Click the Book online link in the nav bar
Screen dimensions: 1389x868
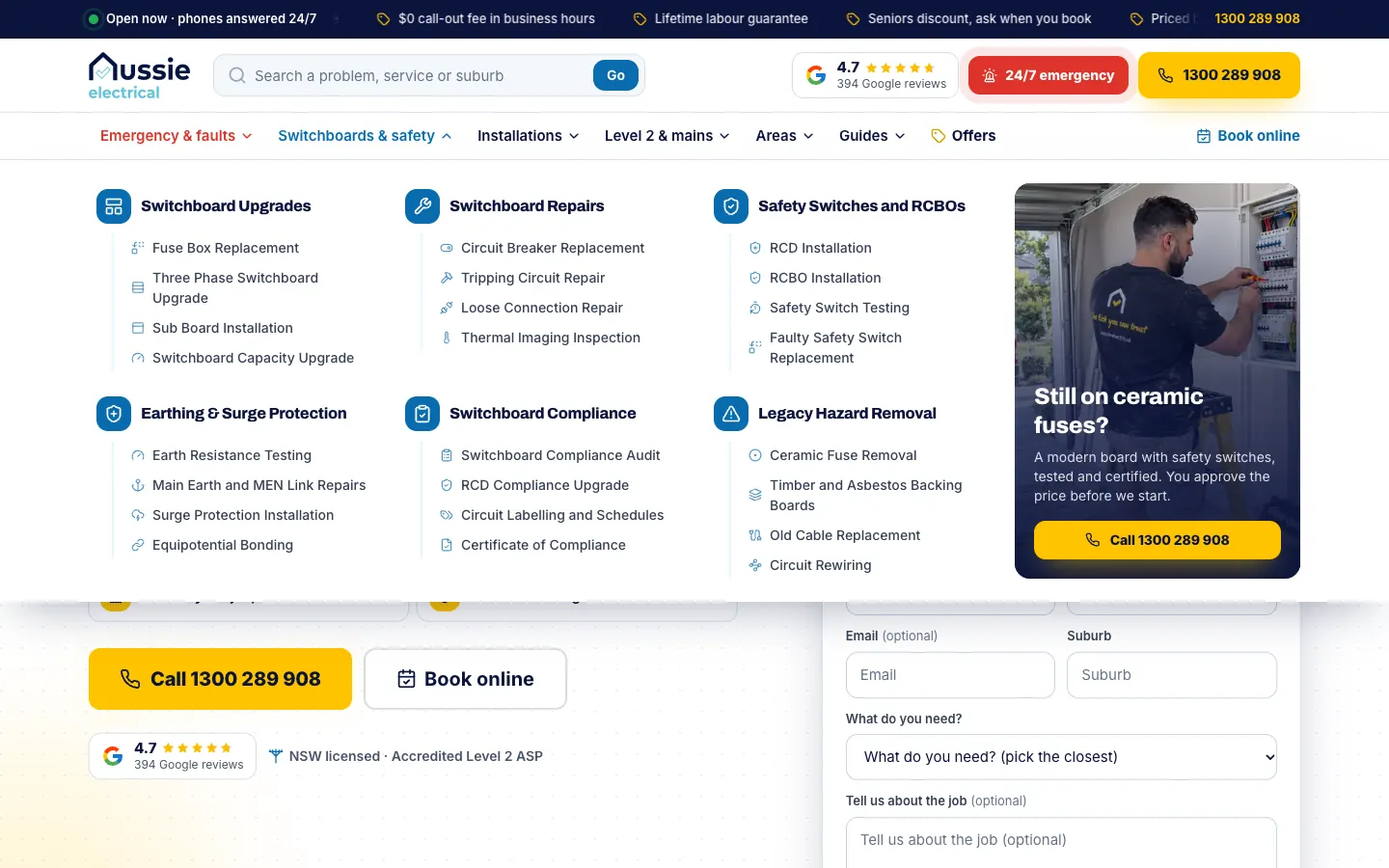1248,136
